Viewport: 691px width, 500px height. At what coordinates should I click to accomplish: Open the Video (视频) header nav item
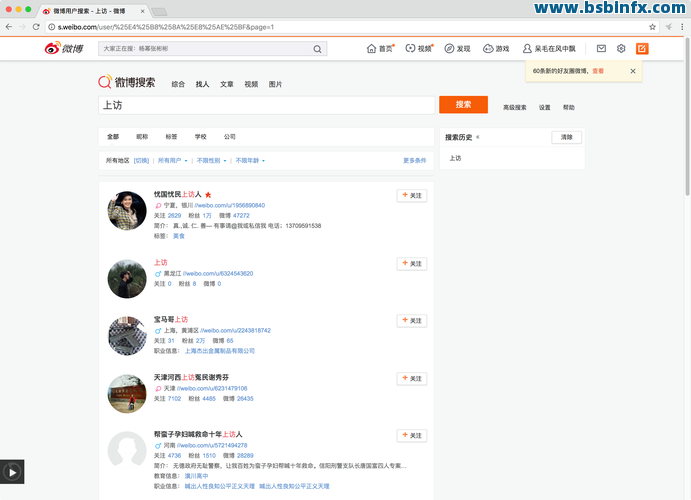tap(419, 48)
